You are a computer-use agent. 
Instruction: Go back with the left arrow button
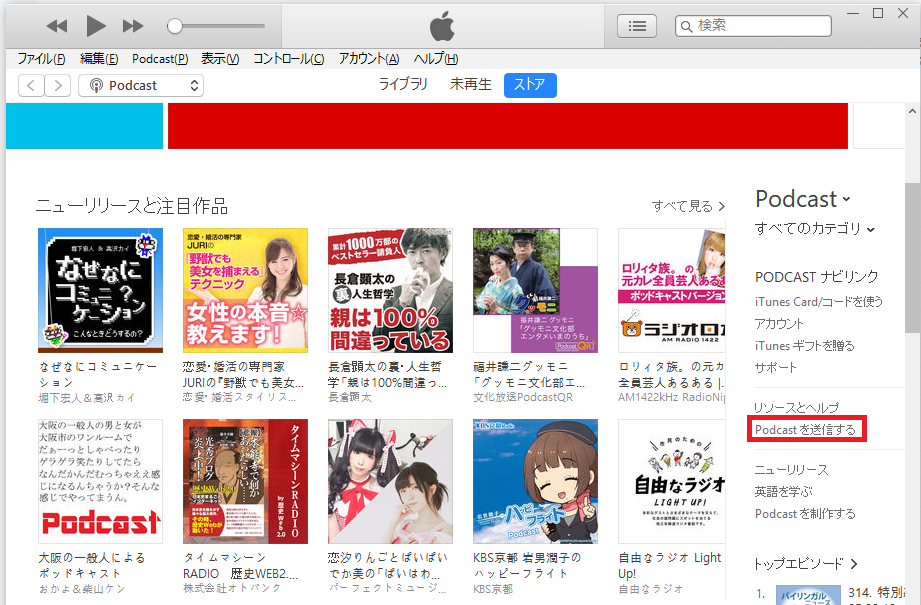coord(31,86)
